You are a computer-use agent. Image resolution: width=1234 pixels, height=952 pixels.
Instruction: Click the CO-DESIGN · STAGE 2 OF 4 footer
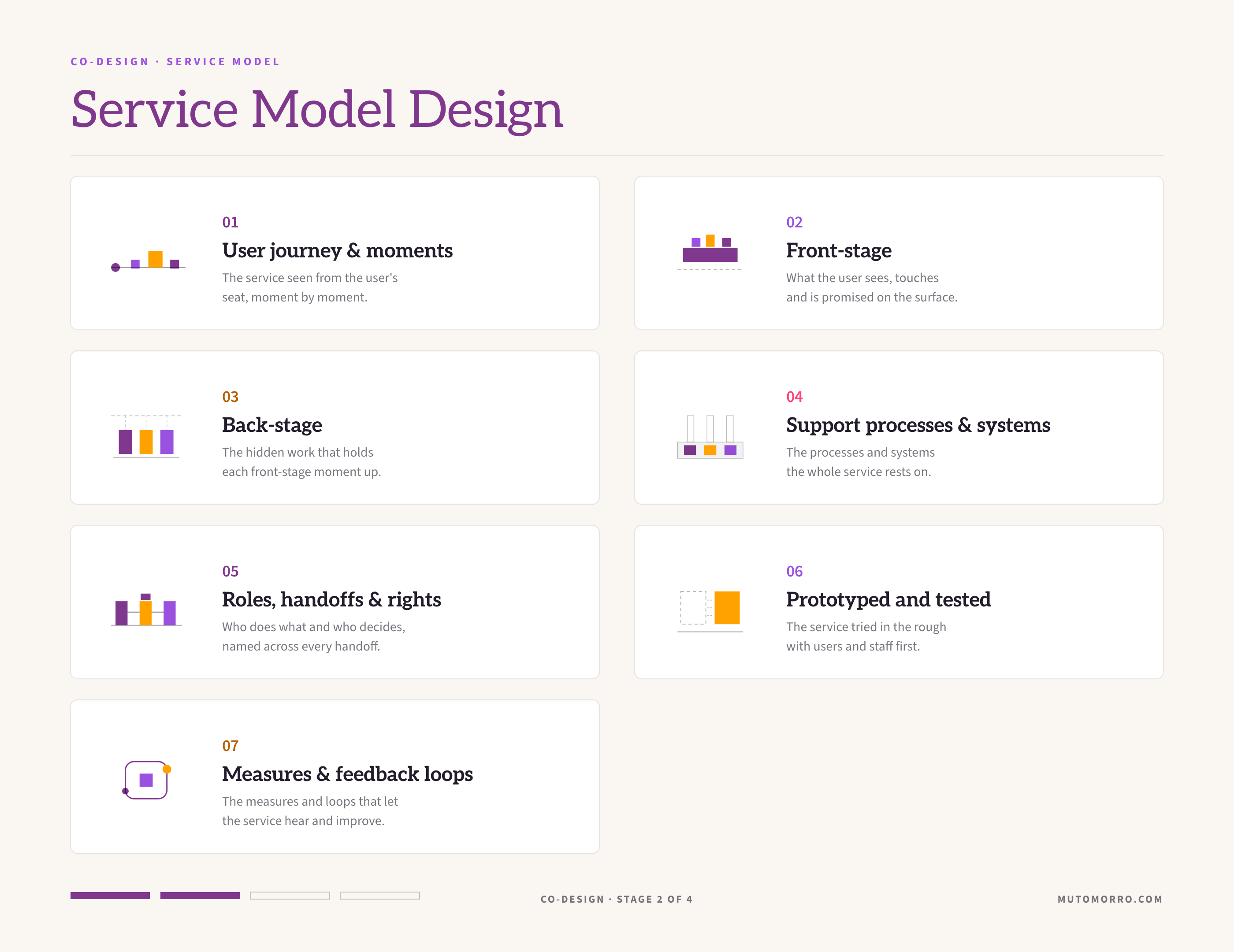pos(617,899)
